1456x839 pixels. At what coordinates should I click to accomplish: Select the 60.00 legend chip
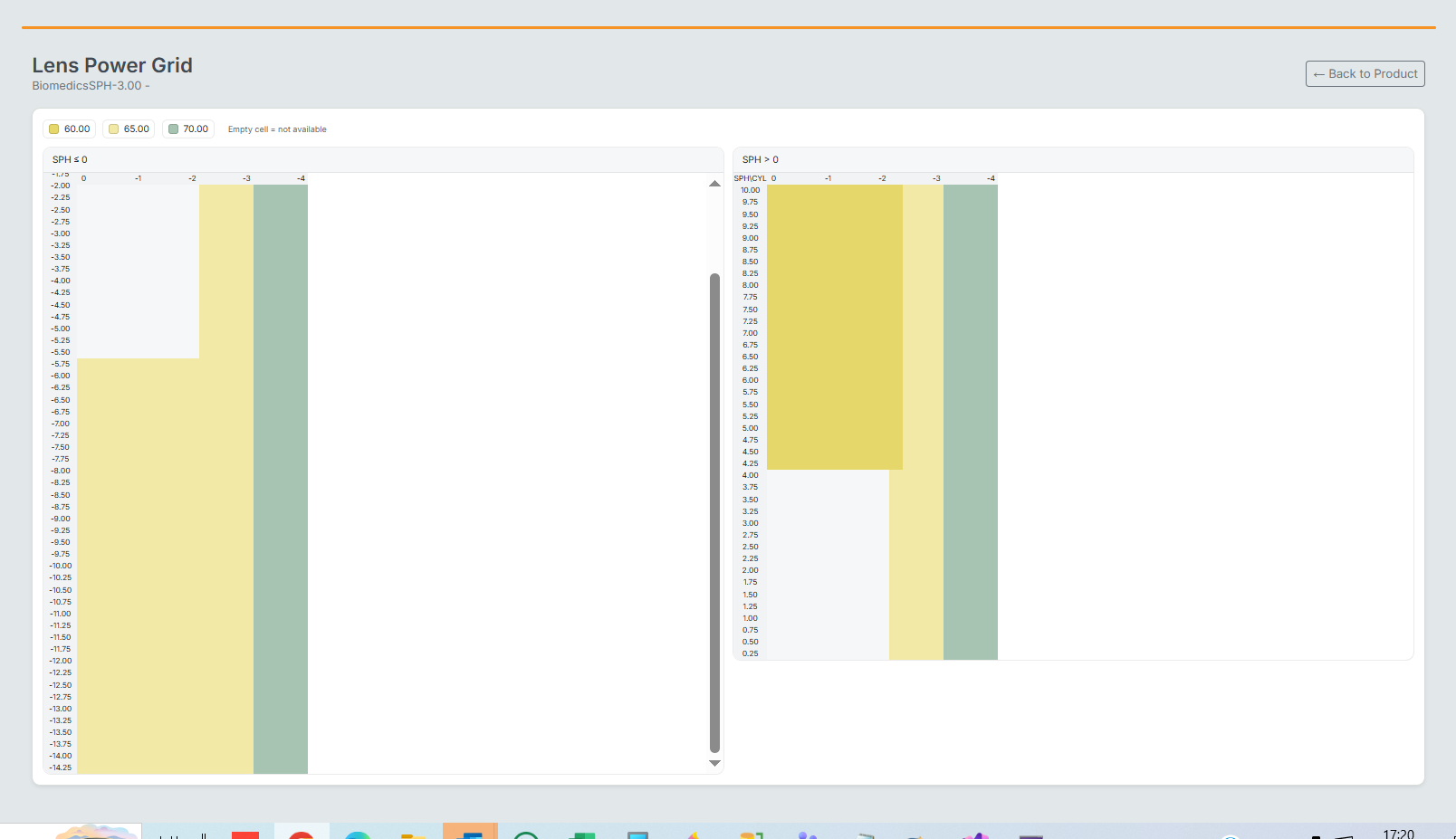69,129
